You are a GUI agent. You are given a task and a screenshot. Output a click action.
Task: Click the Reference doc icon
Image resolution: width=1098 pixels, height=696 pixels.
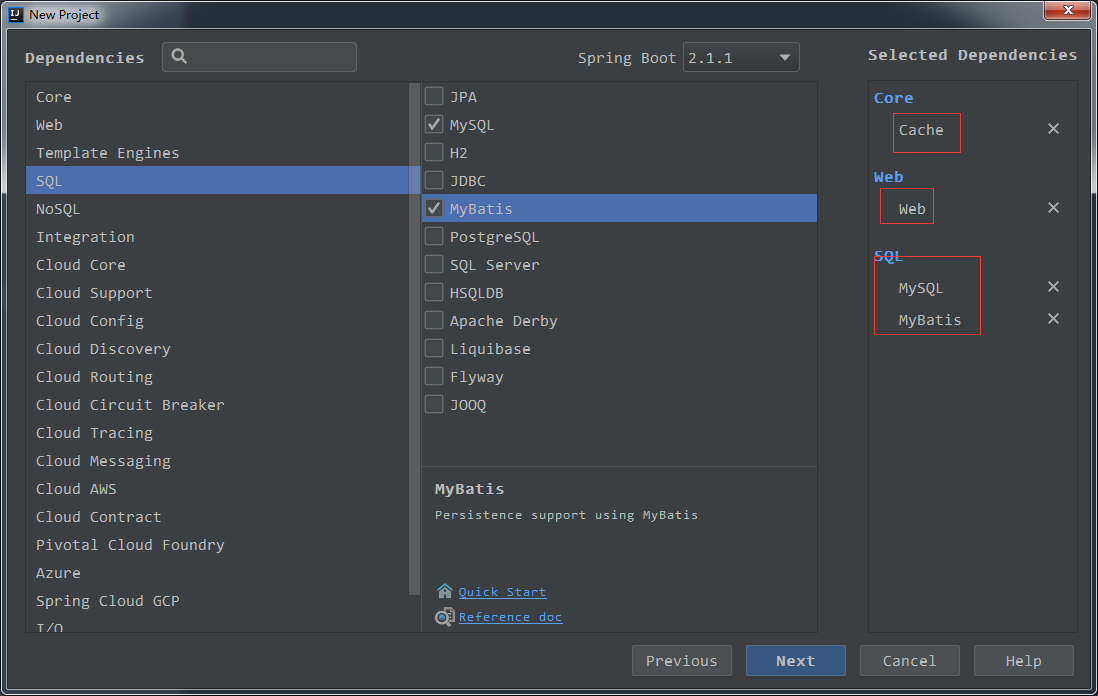[445, 617]
